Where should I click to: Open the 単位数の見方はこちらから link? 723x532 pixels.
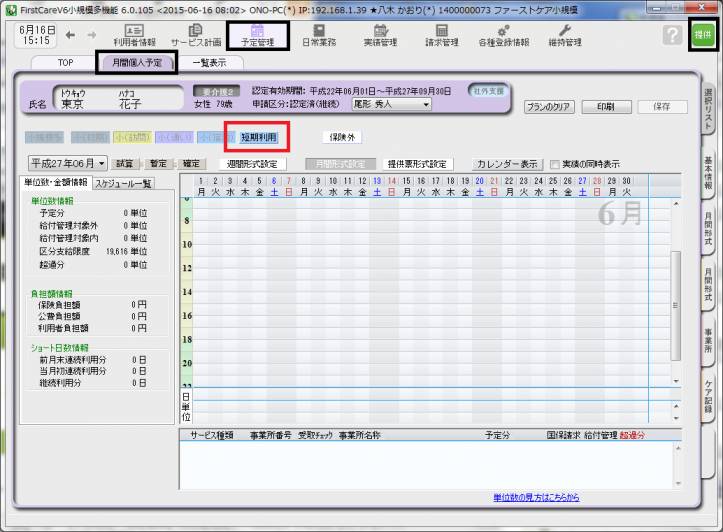(x=536, y=497)
